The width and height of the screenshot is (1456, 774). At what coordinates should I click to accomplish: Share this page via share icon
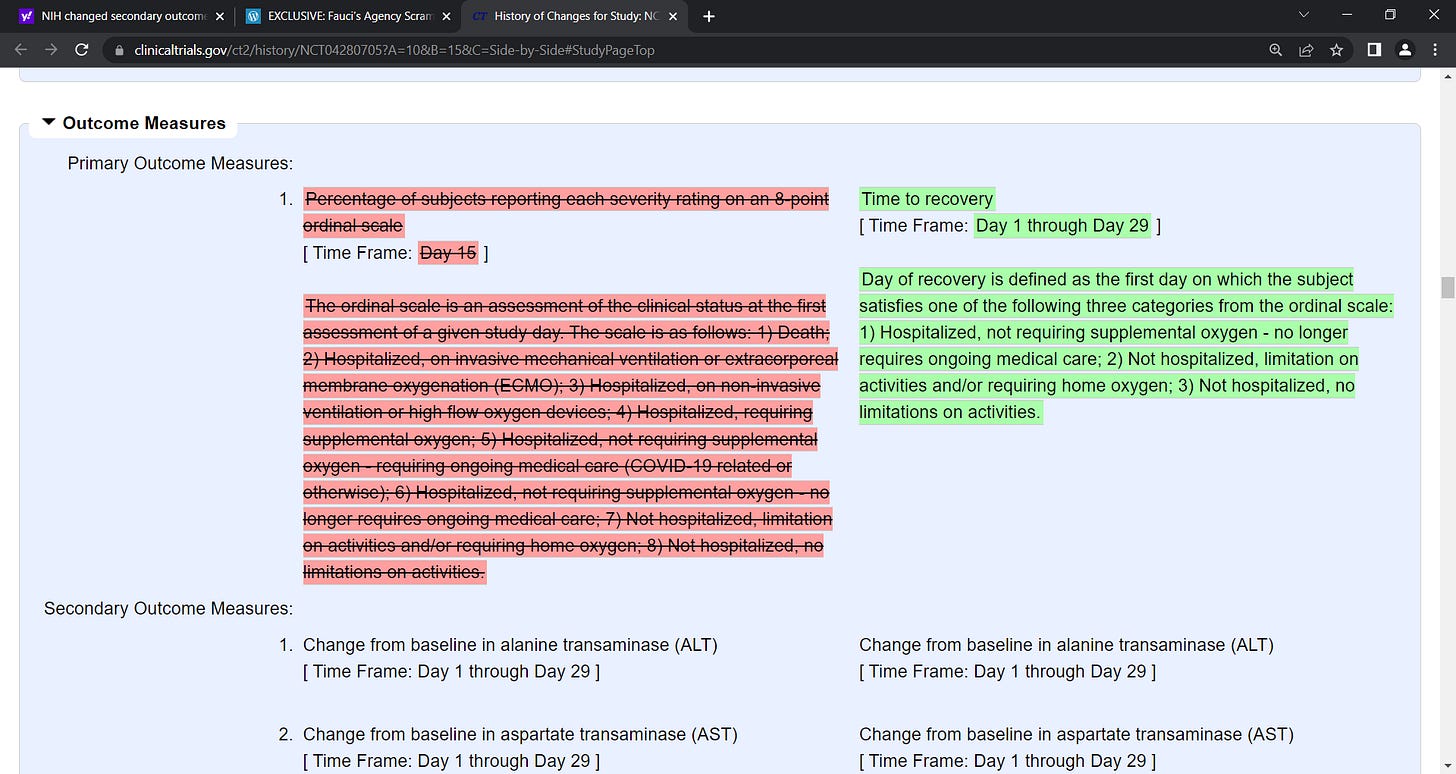click(1305, 50)
